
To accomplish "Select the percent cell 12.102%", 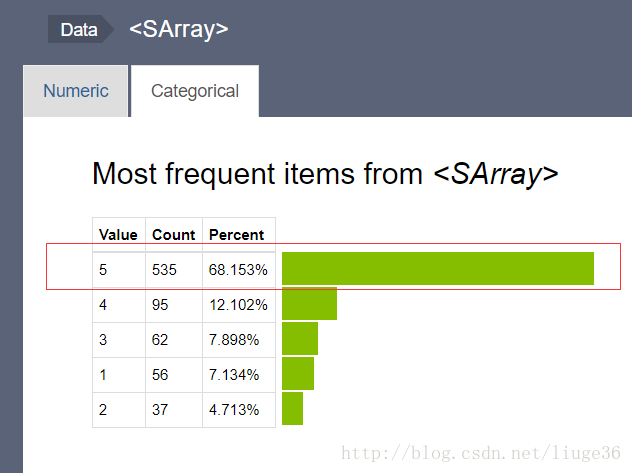I will coord(239,305).
